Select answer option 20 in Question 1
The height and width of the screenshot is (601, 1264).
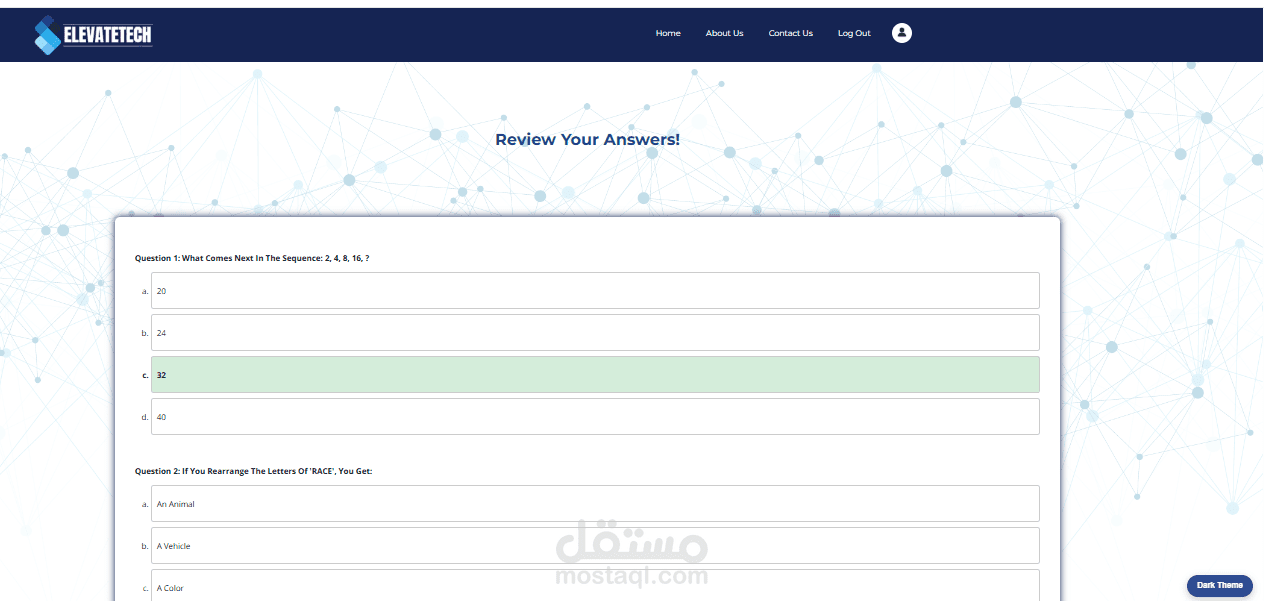pos(595,291)
